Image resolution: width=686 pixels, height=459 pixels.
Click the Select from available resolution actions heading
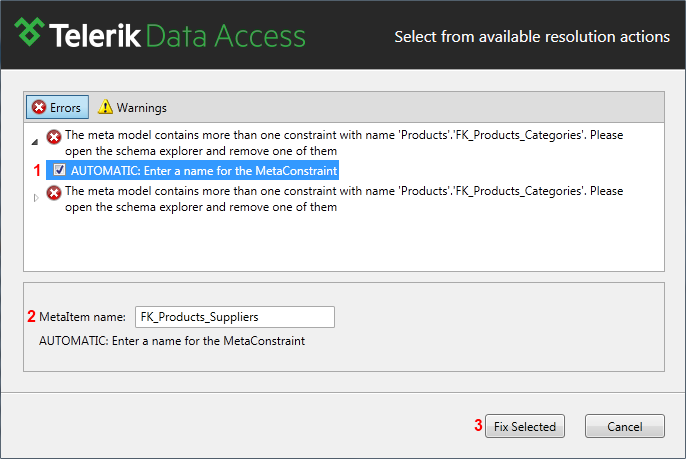coord(532,37)
